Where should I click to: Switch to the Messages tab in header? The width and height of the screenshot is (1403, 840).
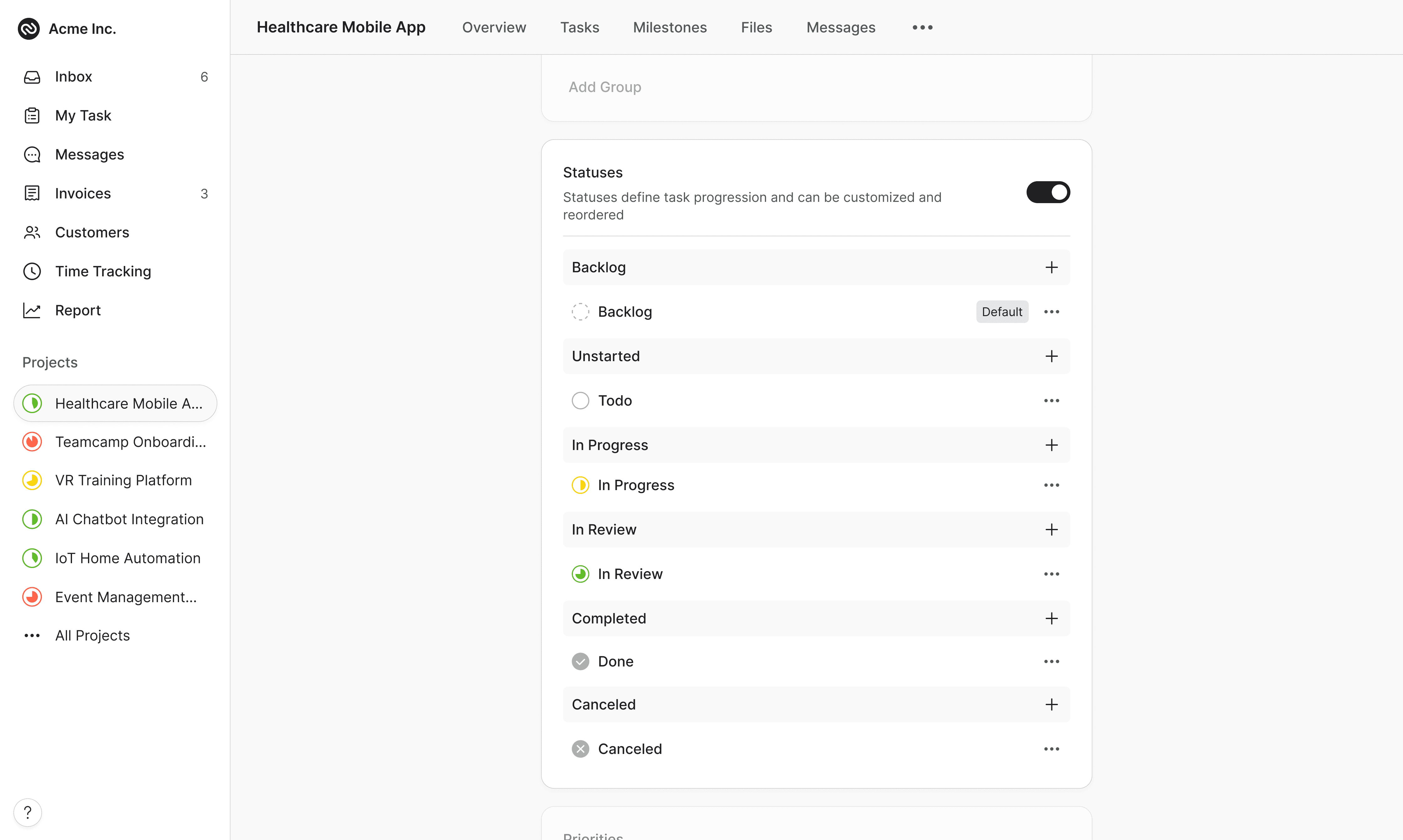(x=841, y=27)
